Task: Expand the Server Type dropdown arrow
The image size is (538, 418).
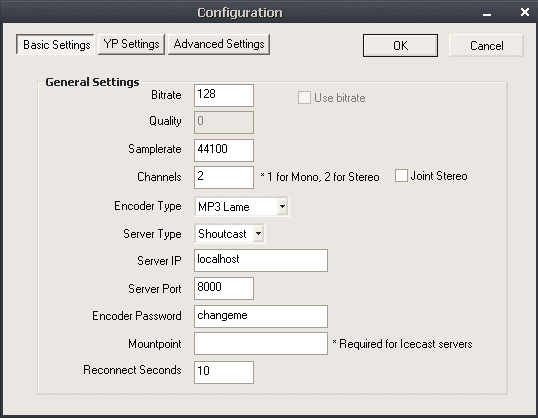Action: [258, 234]
